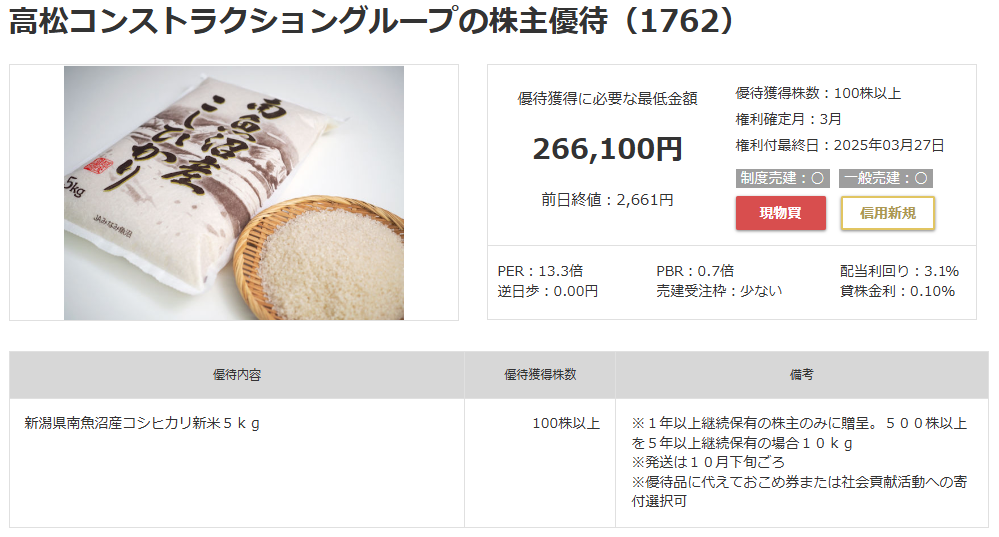Click the 配当利回り 3.1% value
This screenshot has width=999, height=537.
pos(899,271)
